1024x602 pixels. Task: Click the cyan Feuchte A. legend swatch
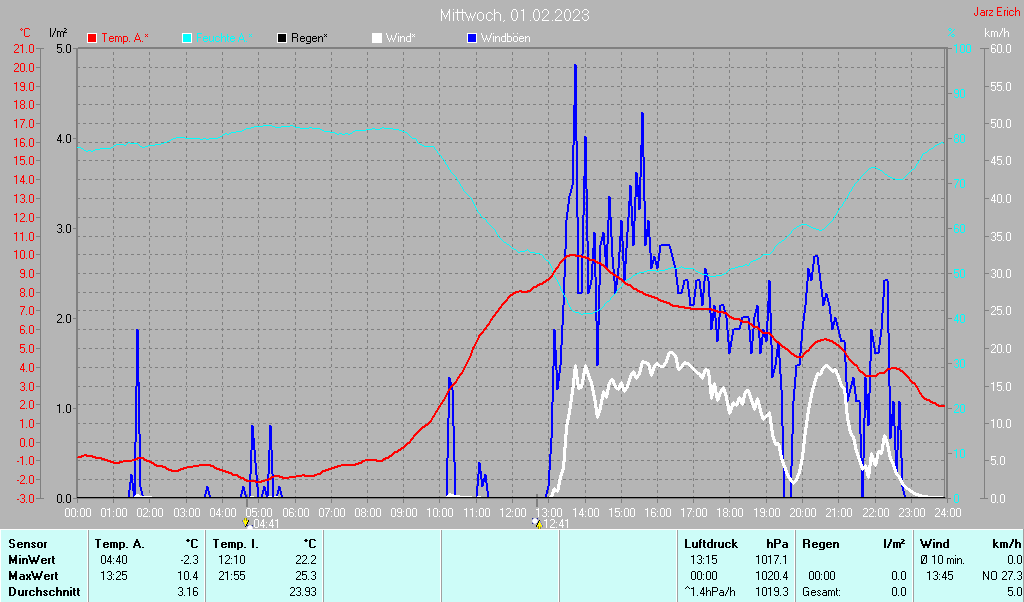[x=187, y=39]
